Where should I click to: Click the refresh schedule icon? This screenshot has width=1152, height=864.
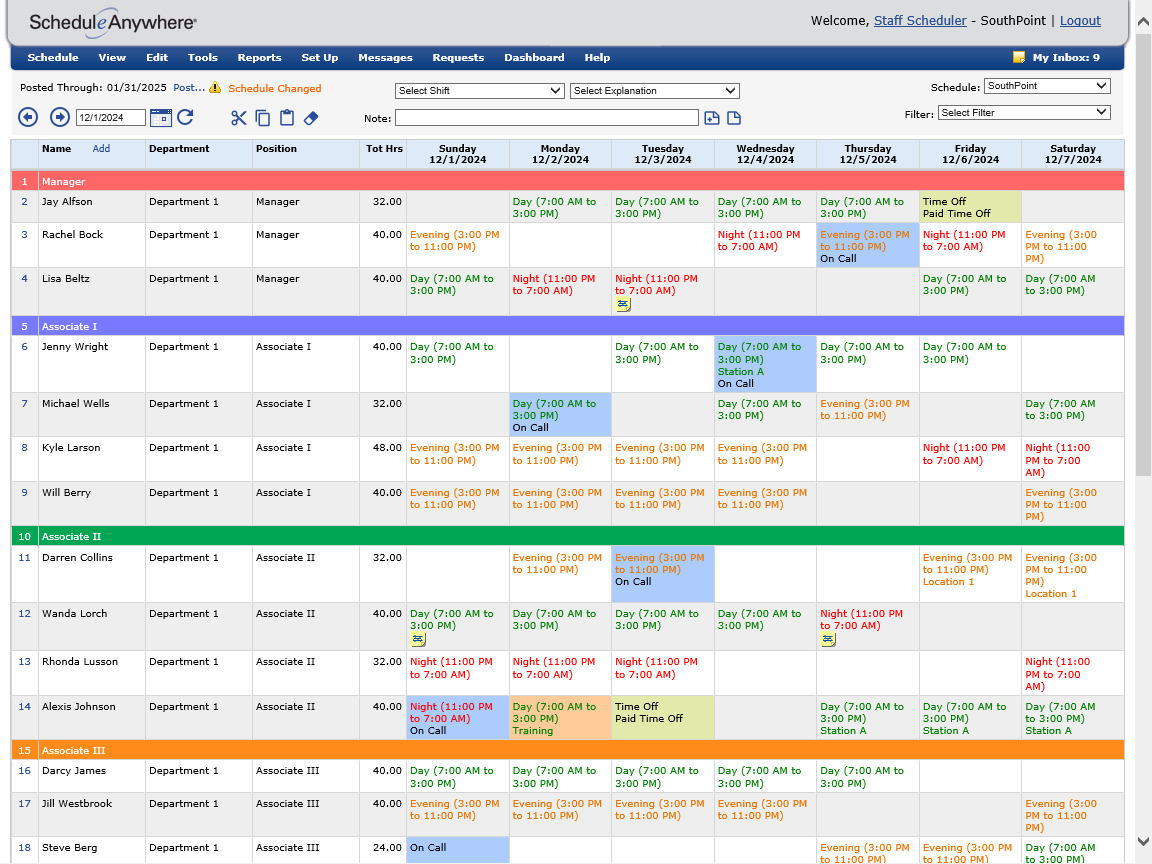(185, 118)
